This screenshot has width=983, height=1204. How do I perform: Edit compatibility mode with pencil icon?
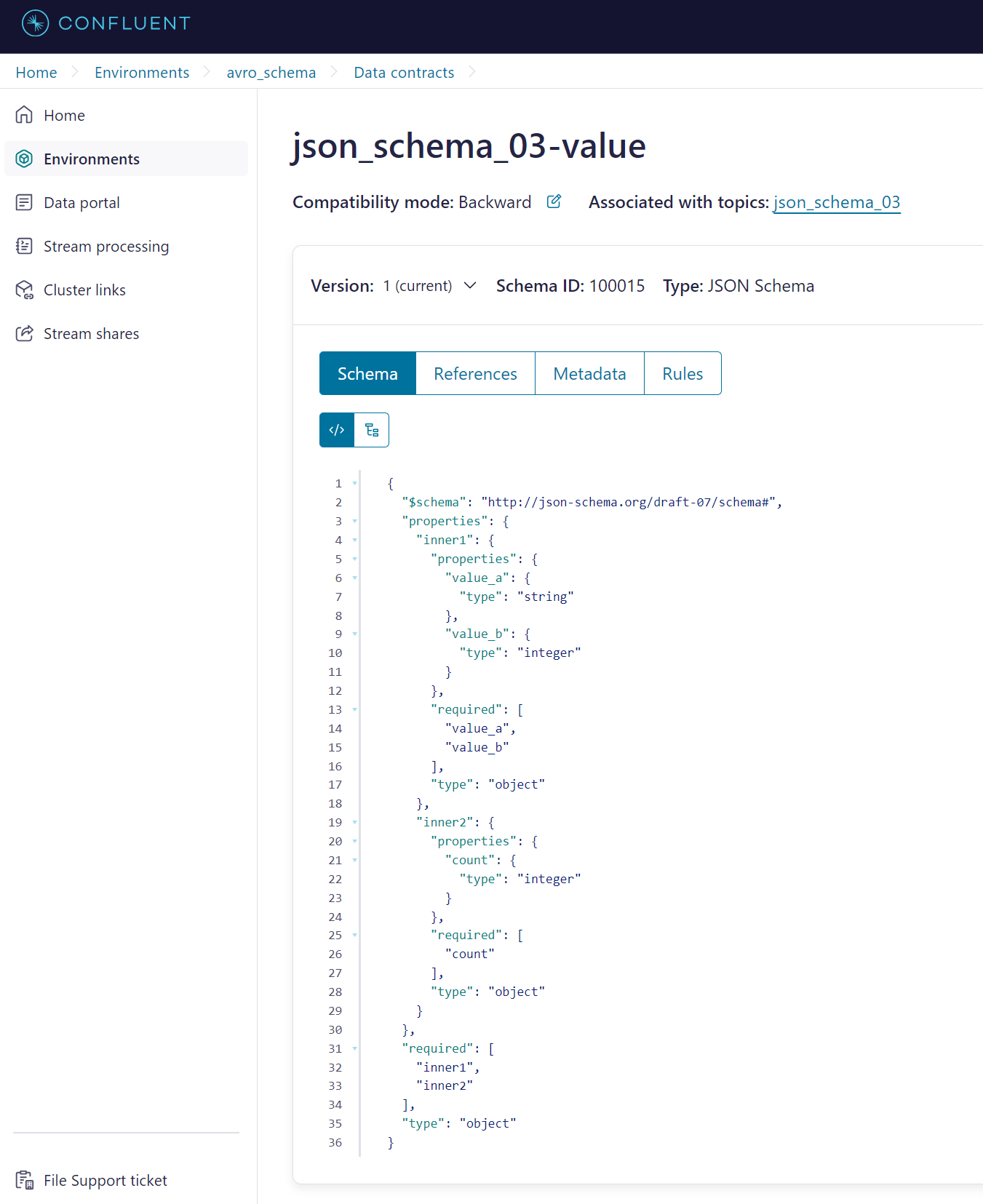pos(554,202)
